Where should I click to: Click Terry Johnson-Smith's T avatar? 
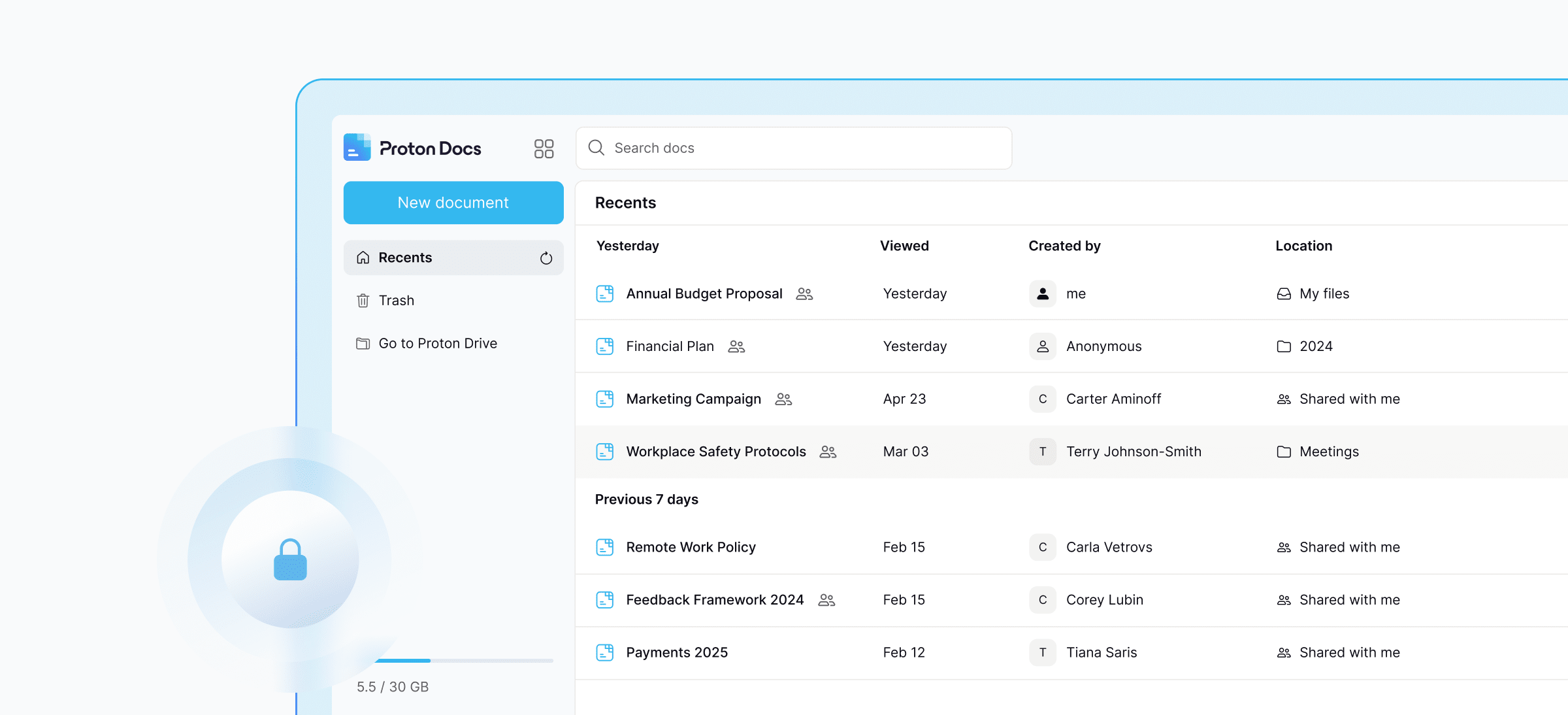point(1043,452)
